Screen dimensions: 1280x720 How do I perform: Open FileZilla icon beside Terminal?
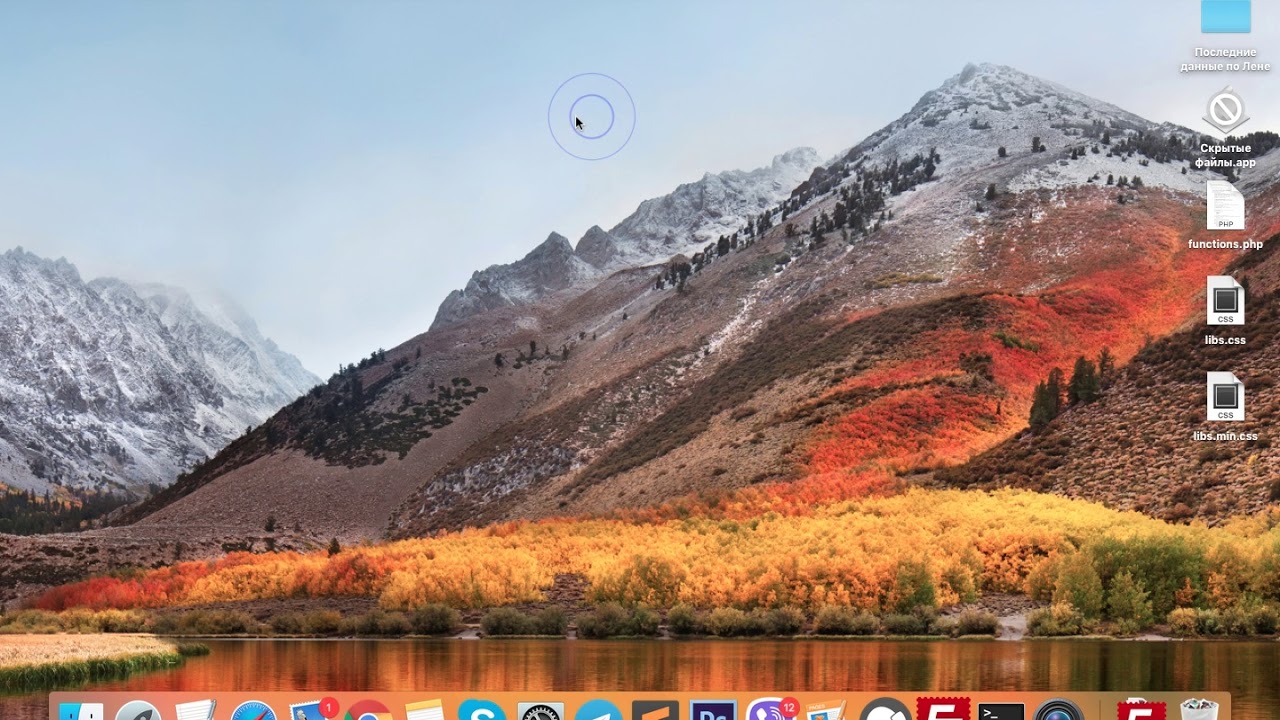coord(943,710)
